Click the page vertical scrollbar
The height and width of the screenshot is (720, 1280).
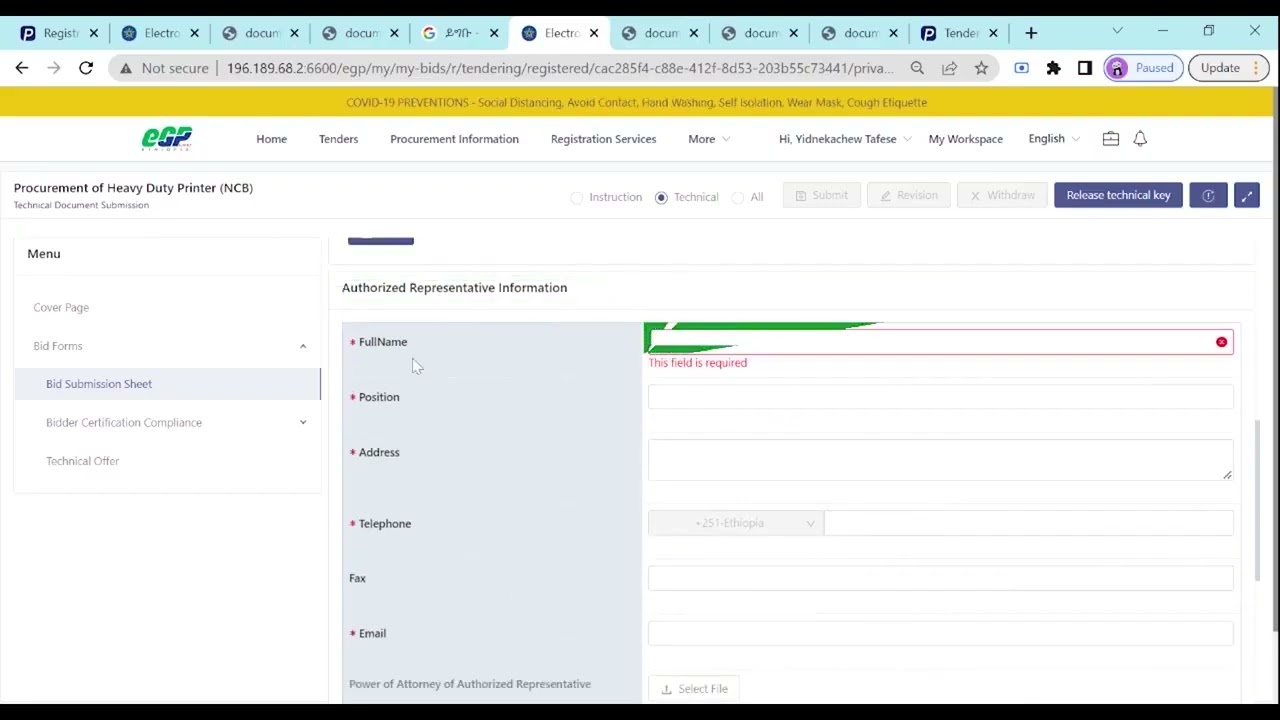[1274, 360]
